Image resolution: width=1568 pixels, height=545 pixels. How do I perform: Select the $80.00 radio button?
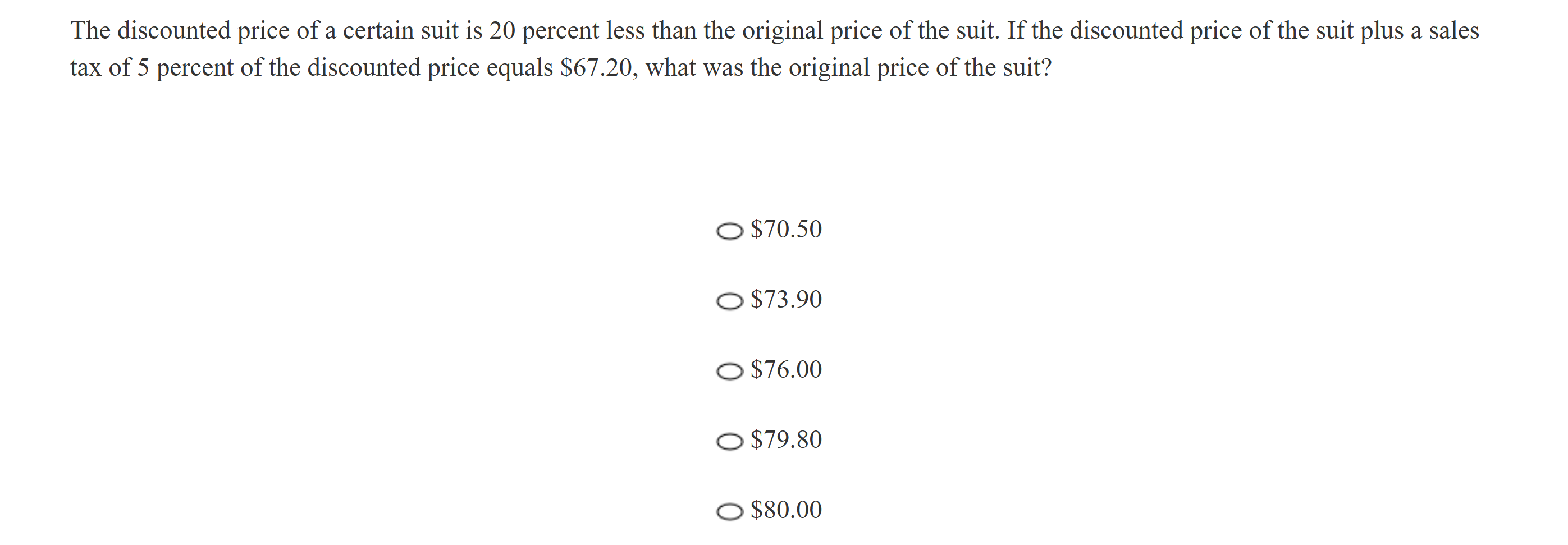[729, 512]
